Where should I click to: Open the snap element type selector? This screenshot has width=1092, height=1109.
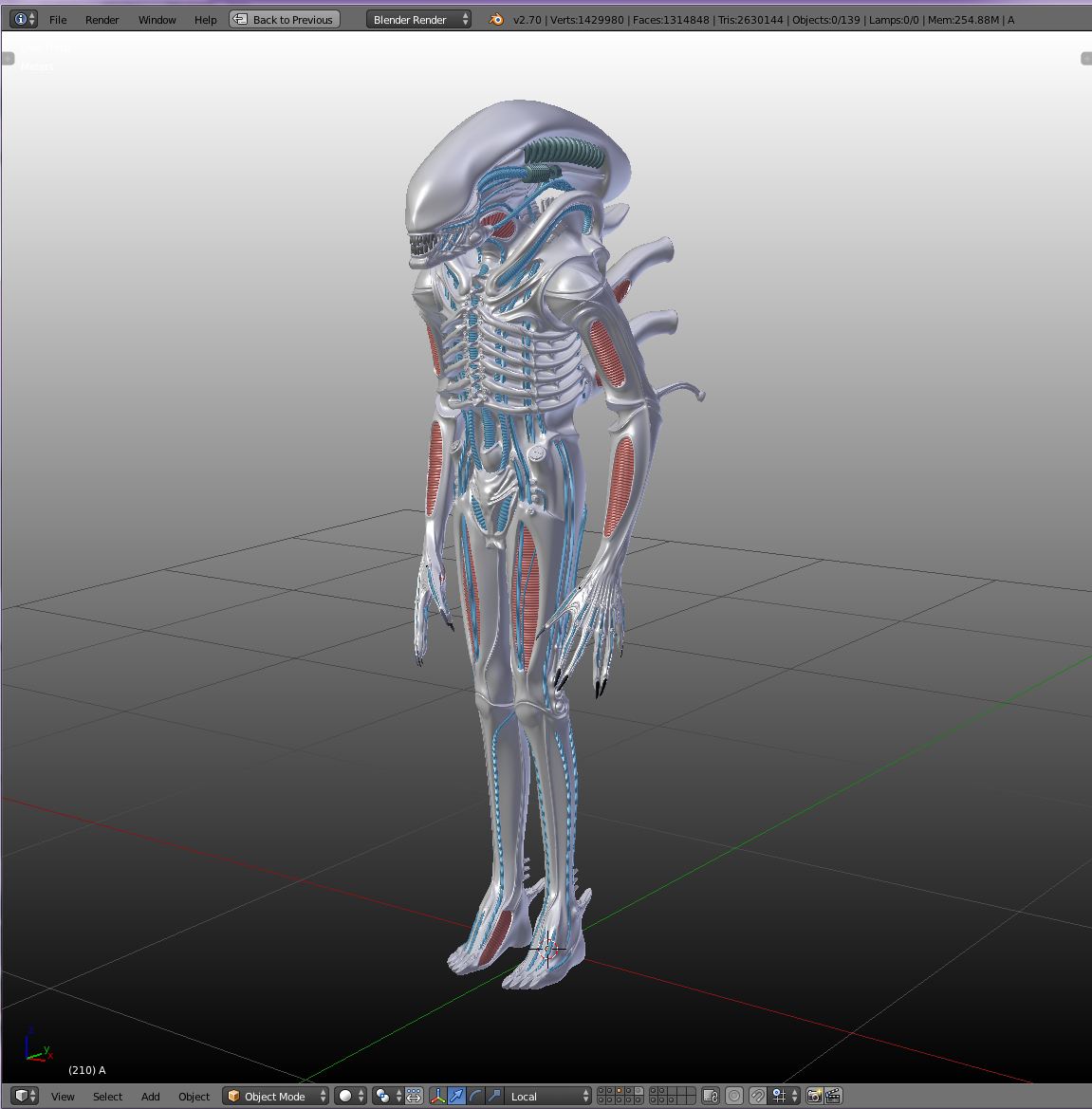tap(785, 1096)
